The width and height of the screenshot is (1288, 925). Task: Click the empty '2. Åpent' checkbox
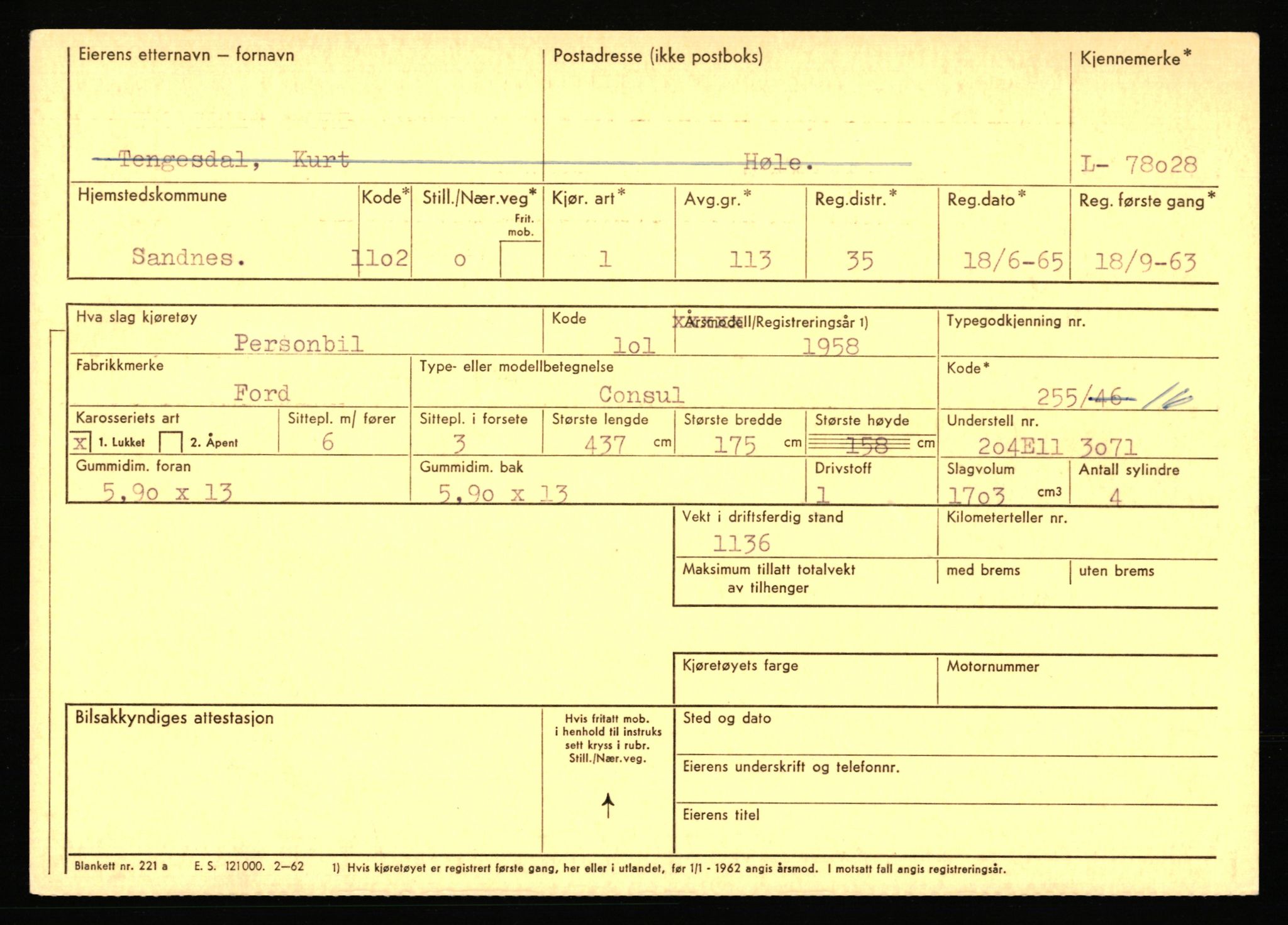(x=170, y=443)
